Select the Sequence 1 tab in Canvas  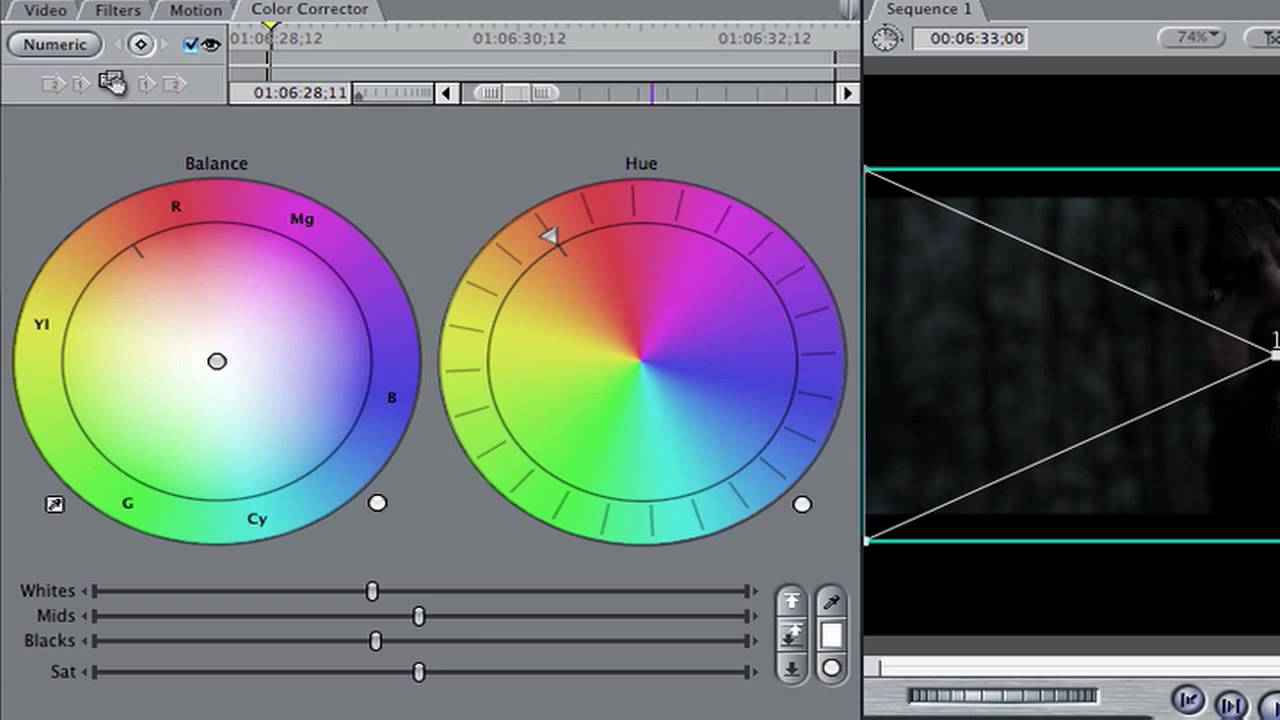(x=928, y=9)
